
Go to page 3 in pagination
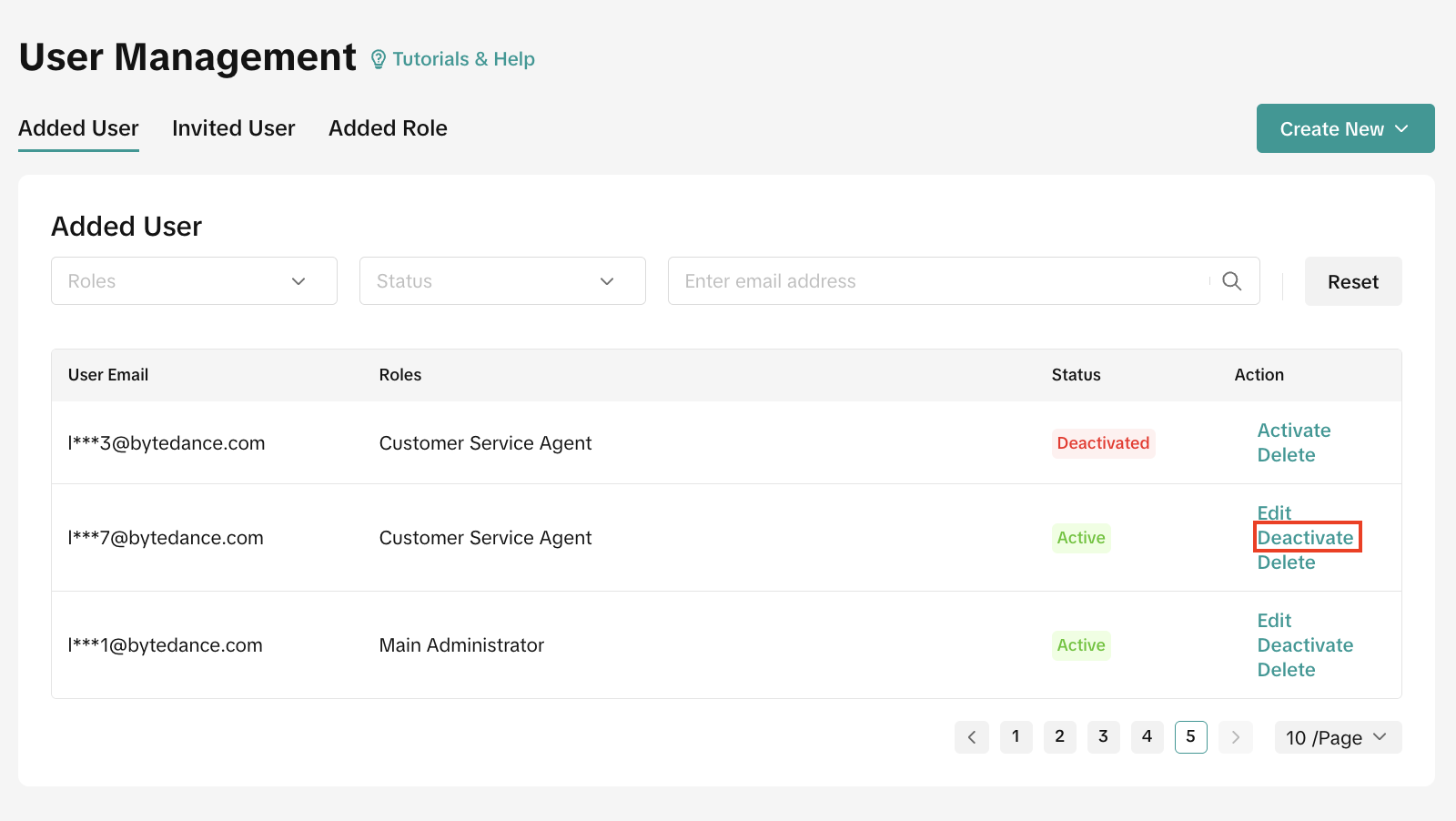click(1103, 737)
